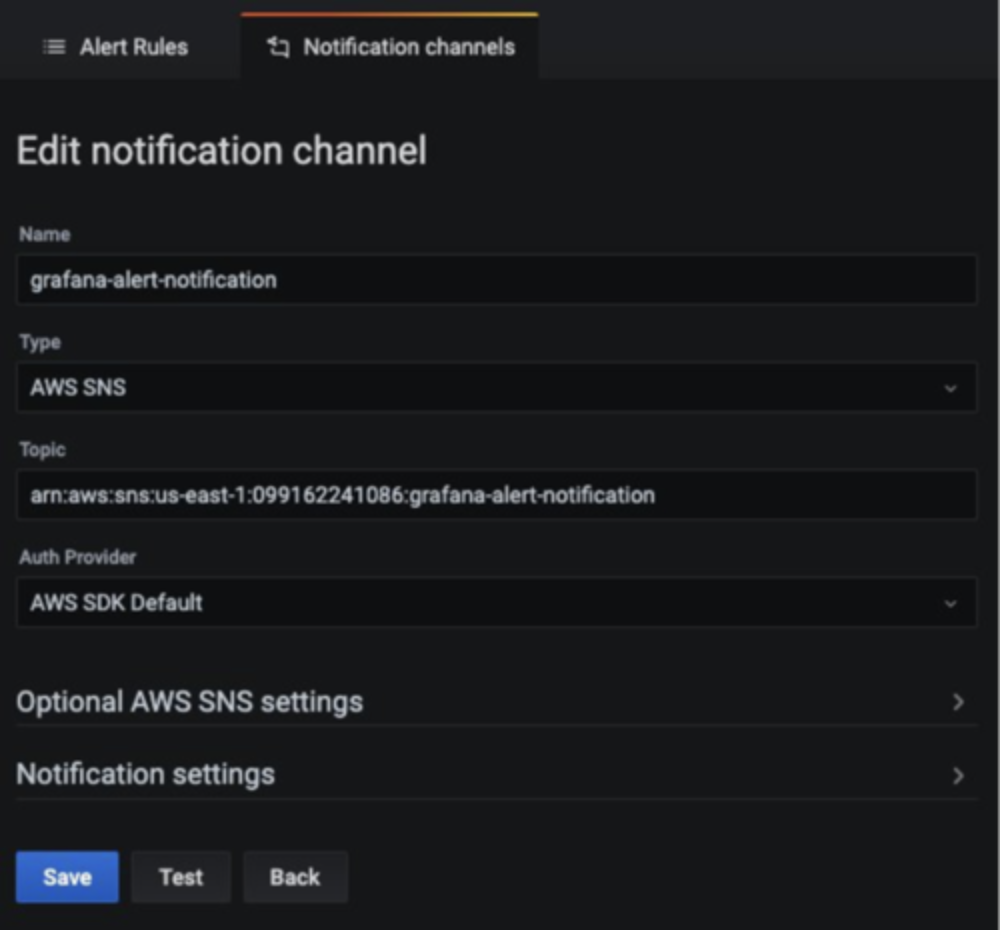Click the Name field label
Screen dimensions: 1004x932
pos(45,234)
